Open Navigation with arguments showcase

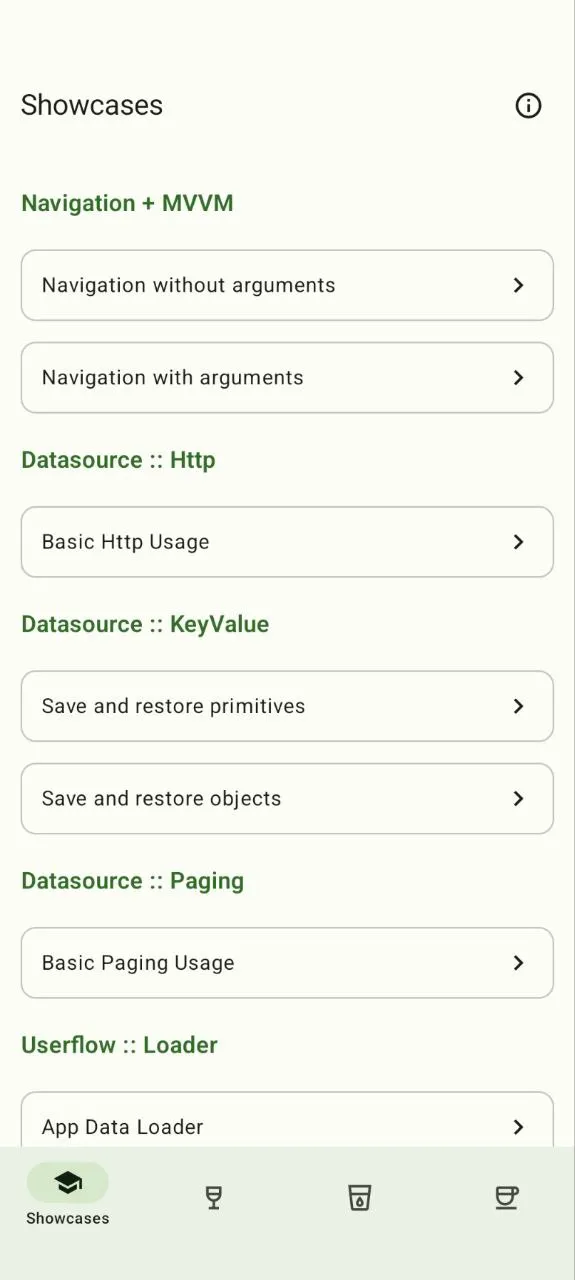pos(287,377)
